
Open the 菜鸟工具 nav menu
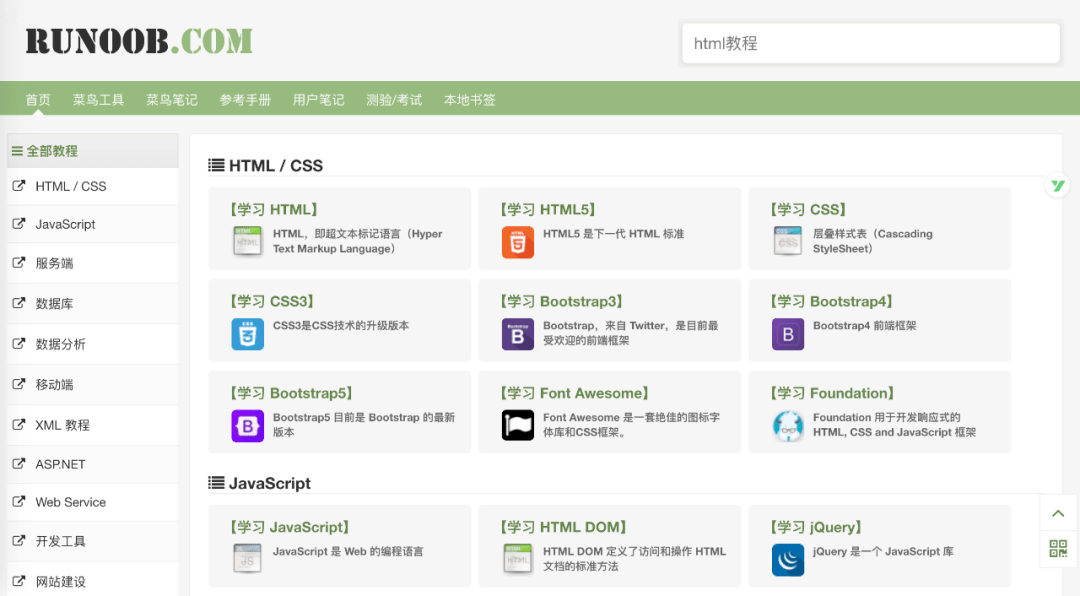[98, 100]
